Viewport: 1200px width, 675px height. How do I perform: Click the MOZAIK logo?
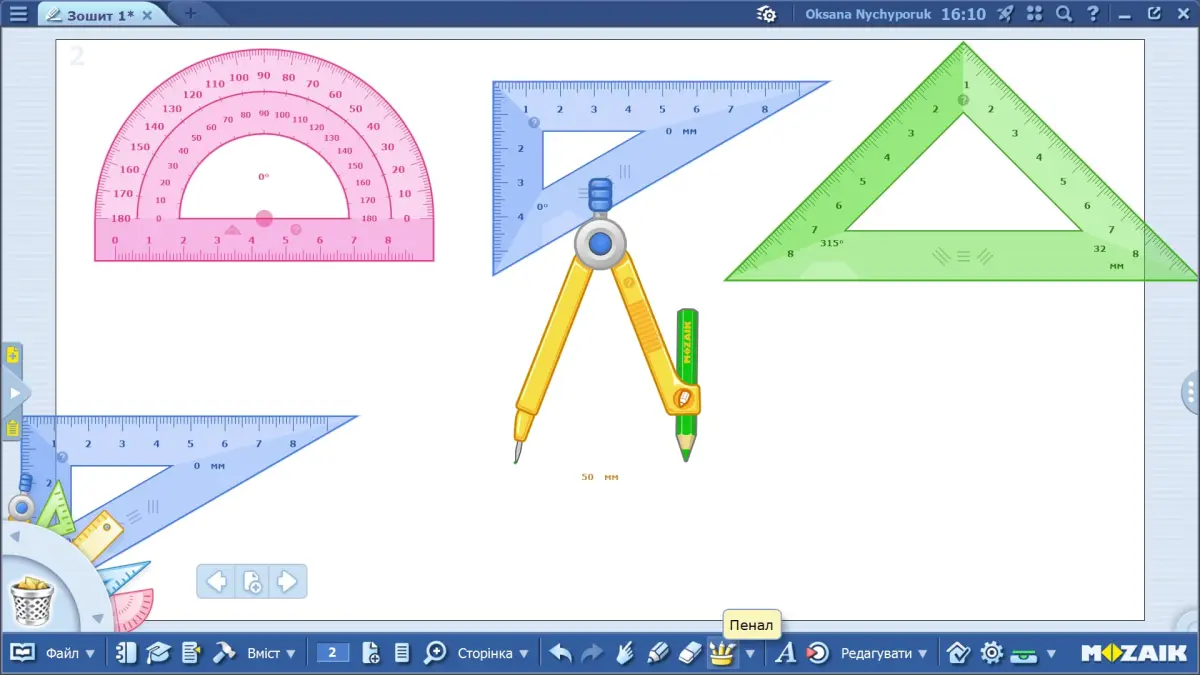point(1133,653)
